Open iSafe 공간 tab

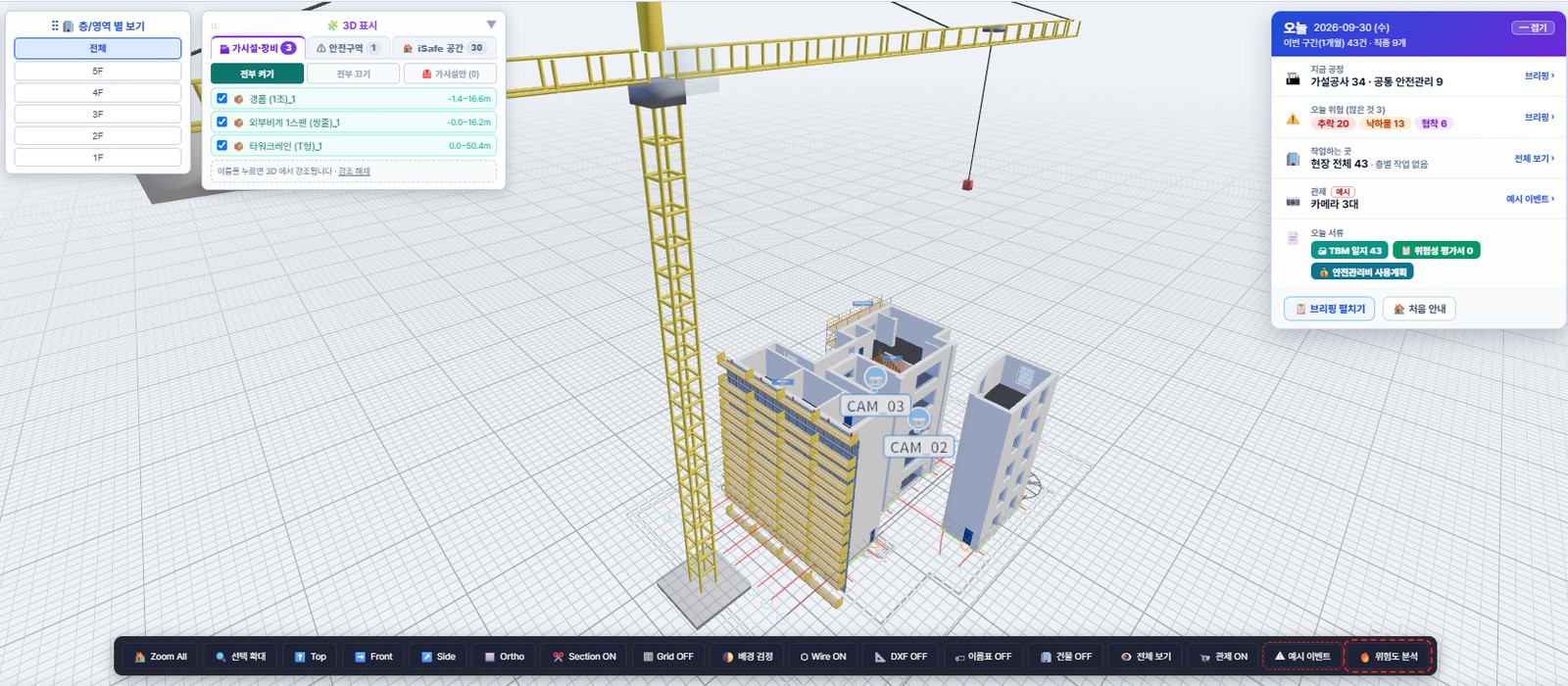pyautogui.click(x=444, y=48)
